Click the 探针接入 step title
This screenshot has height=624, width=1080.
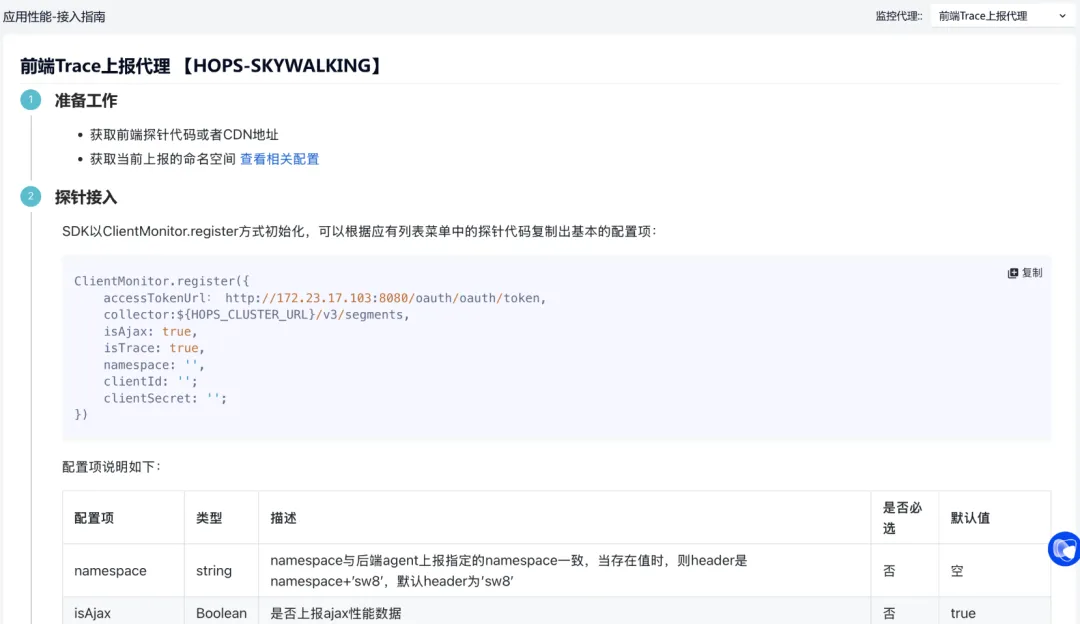(86, 197)
